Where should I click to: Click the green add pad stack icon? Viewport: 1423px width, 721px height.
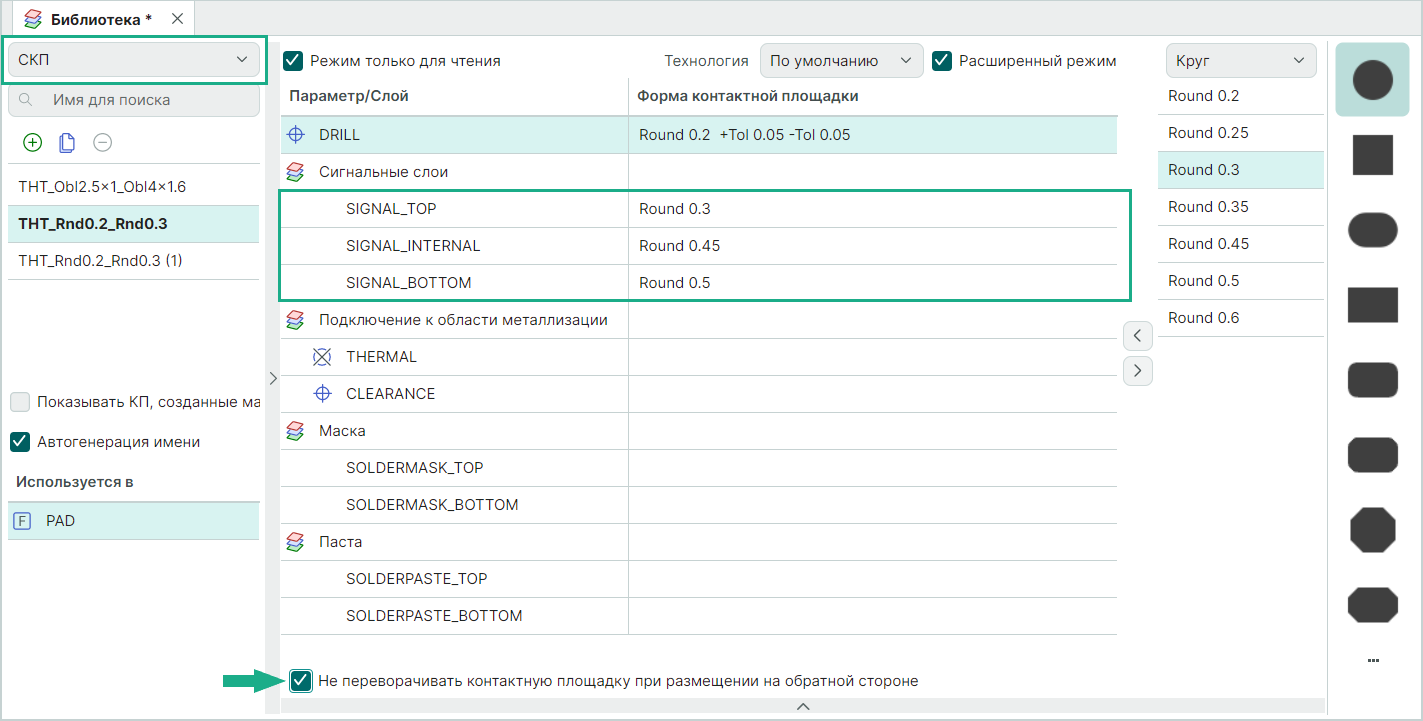tap(32, 143)
